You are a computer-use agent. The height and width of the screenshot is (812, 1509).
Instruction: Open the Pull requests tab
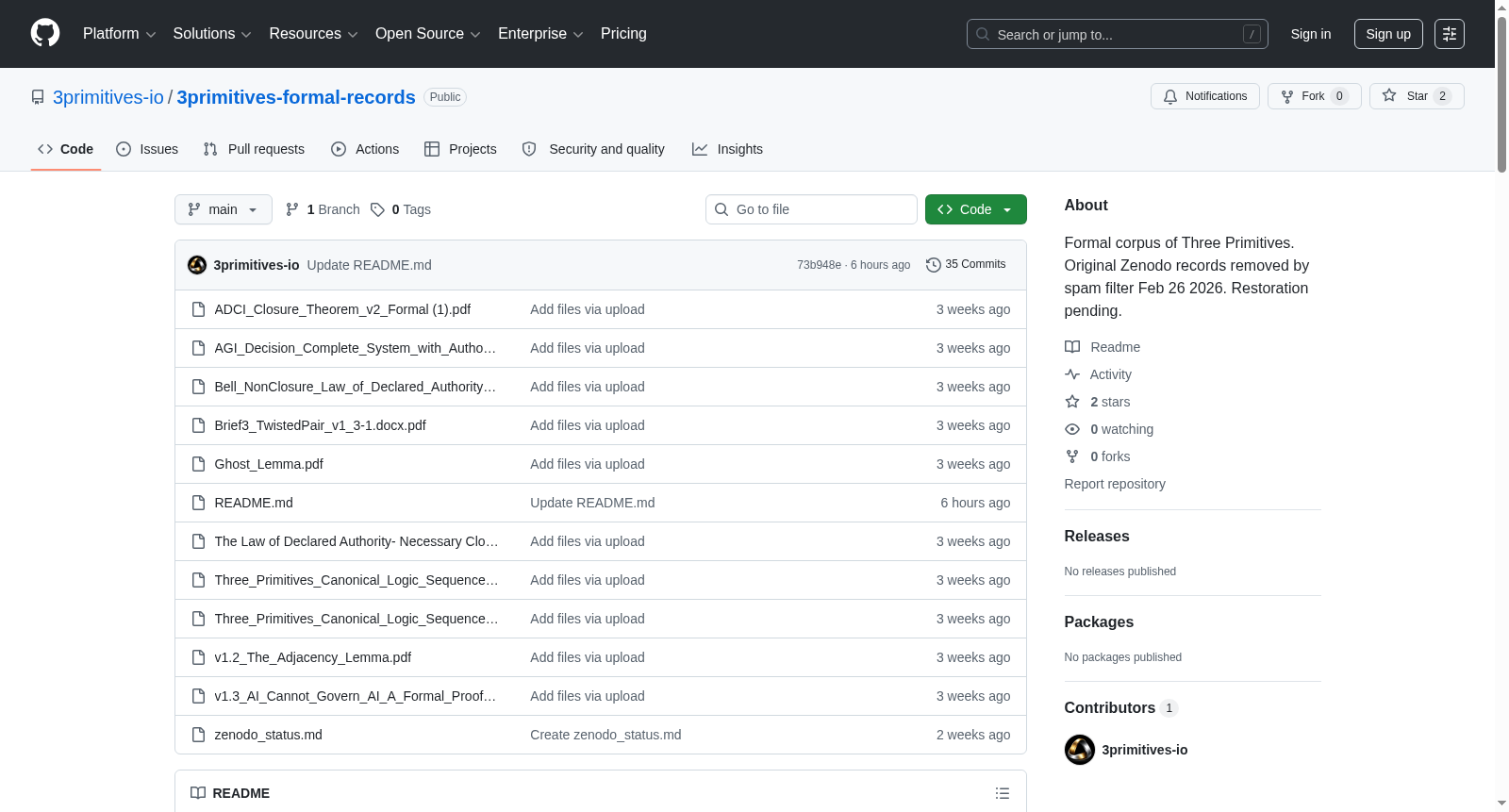(254, 149)
